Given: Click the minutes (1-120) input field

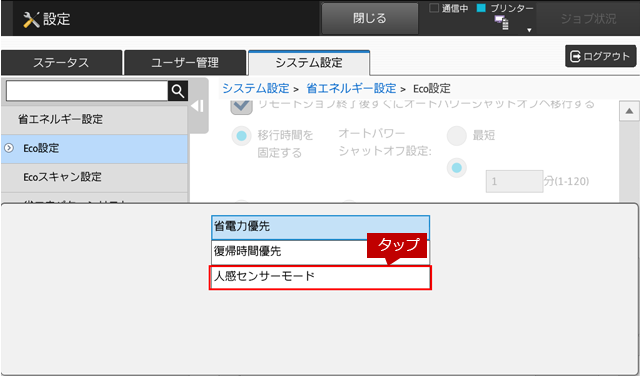Looking at the screenshot, I should tap(514, 181).
